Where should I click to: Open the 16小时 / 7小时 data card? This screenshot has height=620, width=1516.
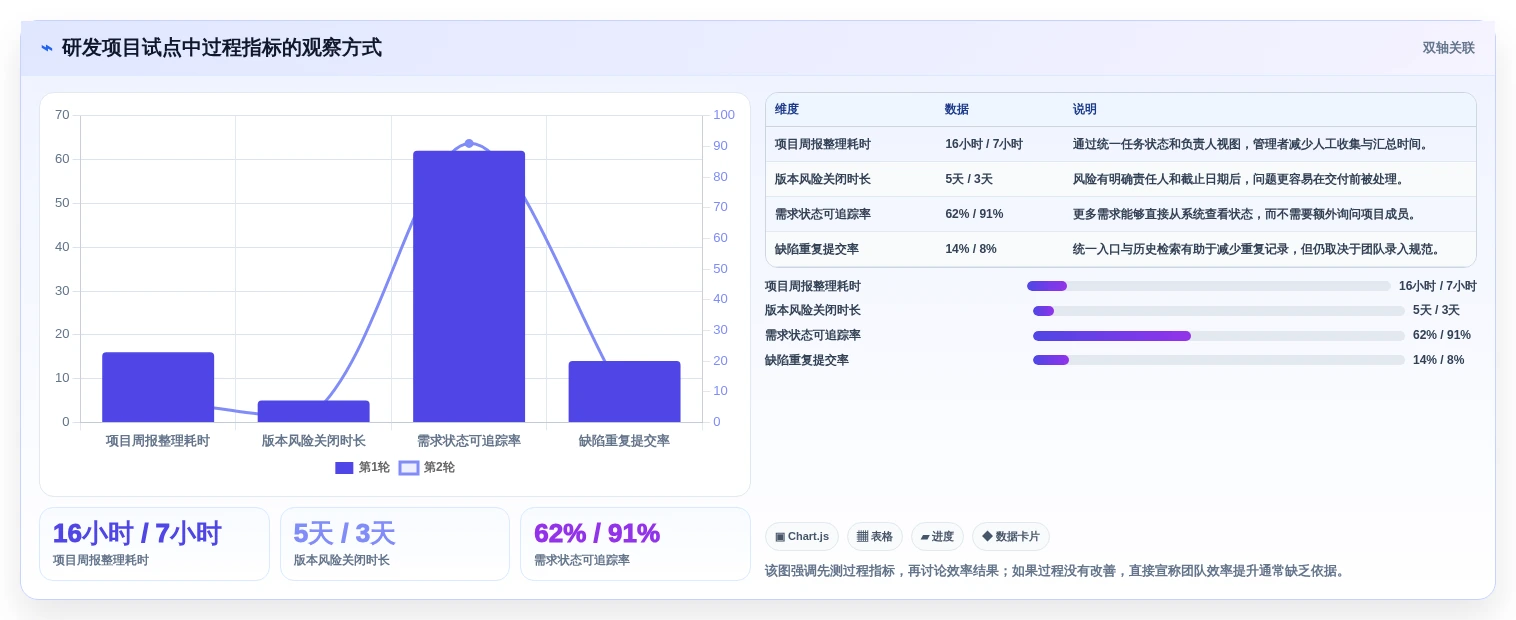point(154,544)
